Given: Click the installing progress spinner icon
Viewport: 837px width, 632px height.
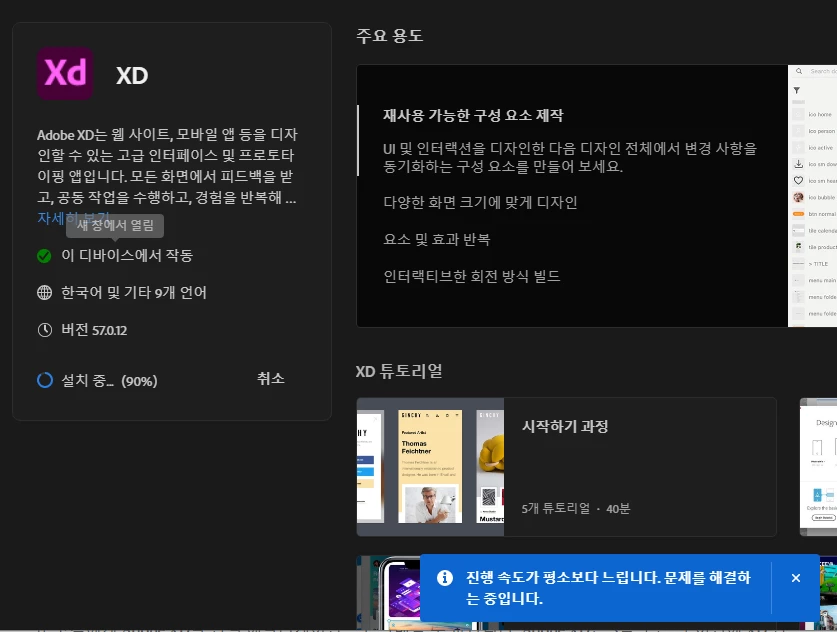Looking at the screenshot, I should point(45,380).
